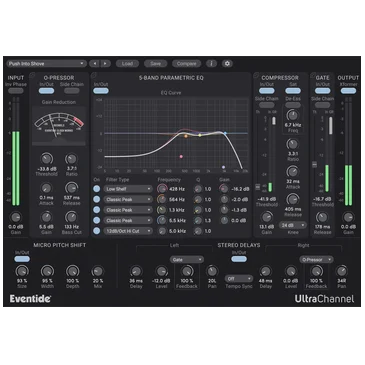This screenshot has width=365, height=365.
Task: Click the Gate Release knob
Action: coord(322,217)
